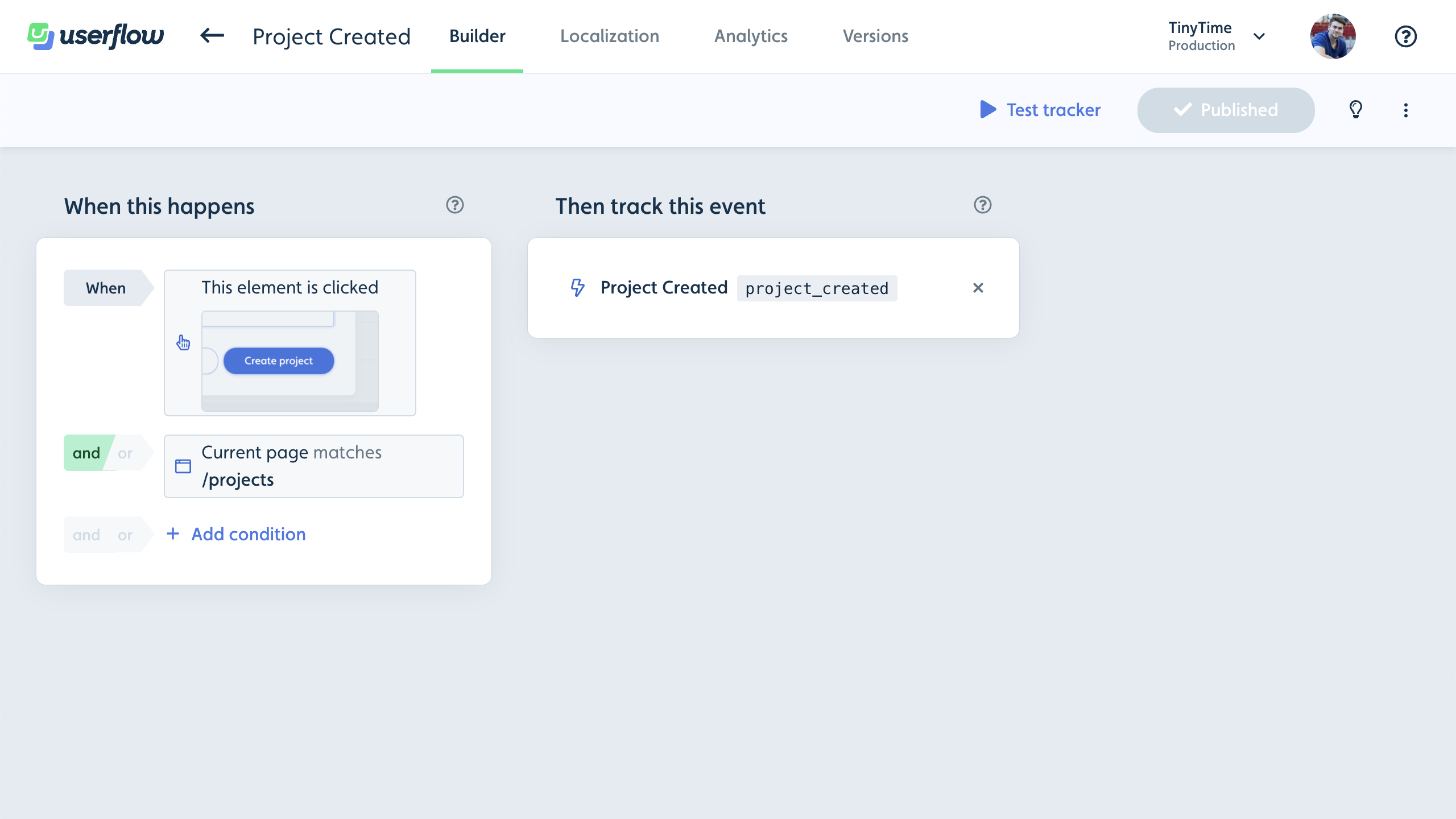The image size is (1456, 819).
Task: Click the 'Create project' button thumbnail
Action: coord(278,360)
